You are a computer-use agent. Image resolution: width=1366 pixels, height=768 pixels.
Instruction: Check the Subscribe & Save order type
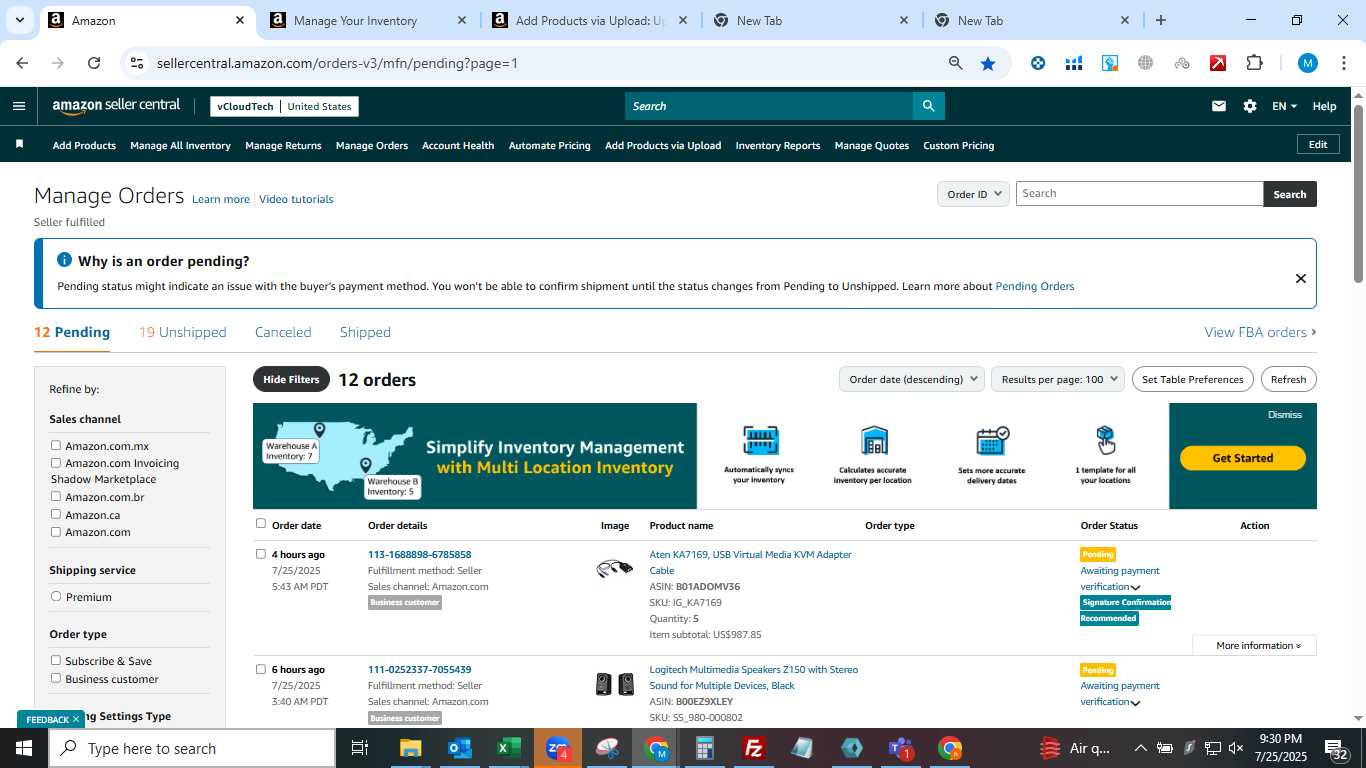[x=56, y=660]
